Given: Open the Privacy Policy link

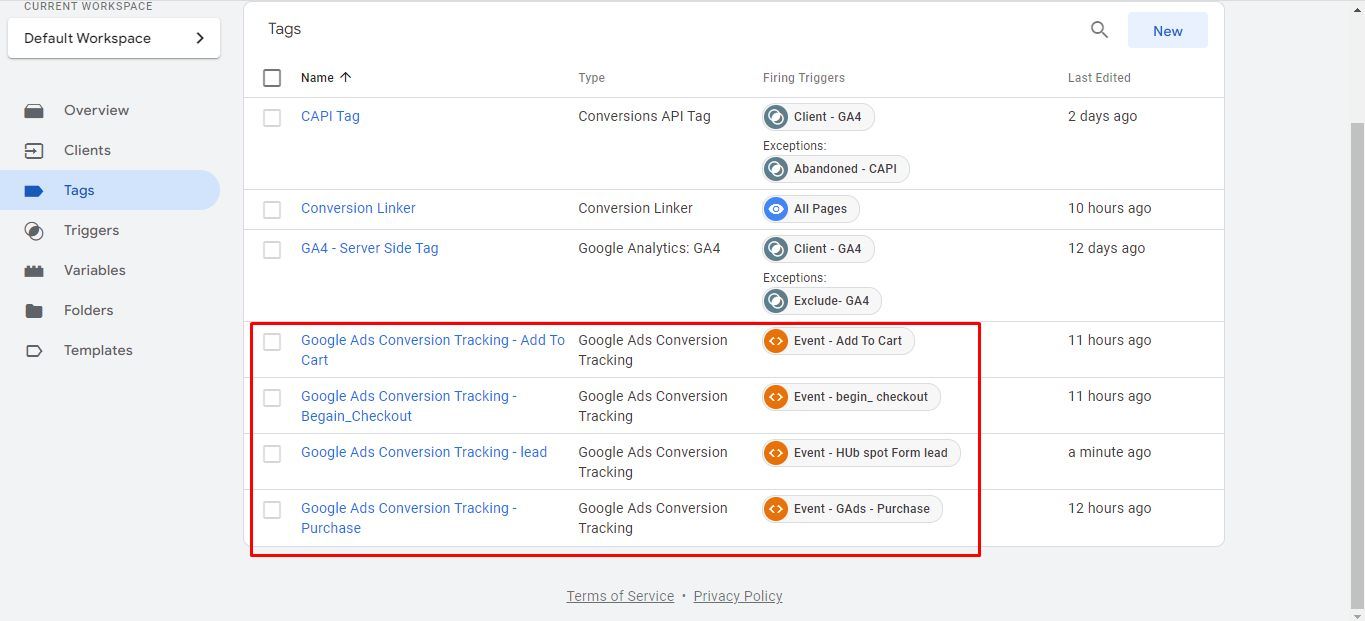Looking at the screenshot, I should pos(738,596).
